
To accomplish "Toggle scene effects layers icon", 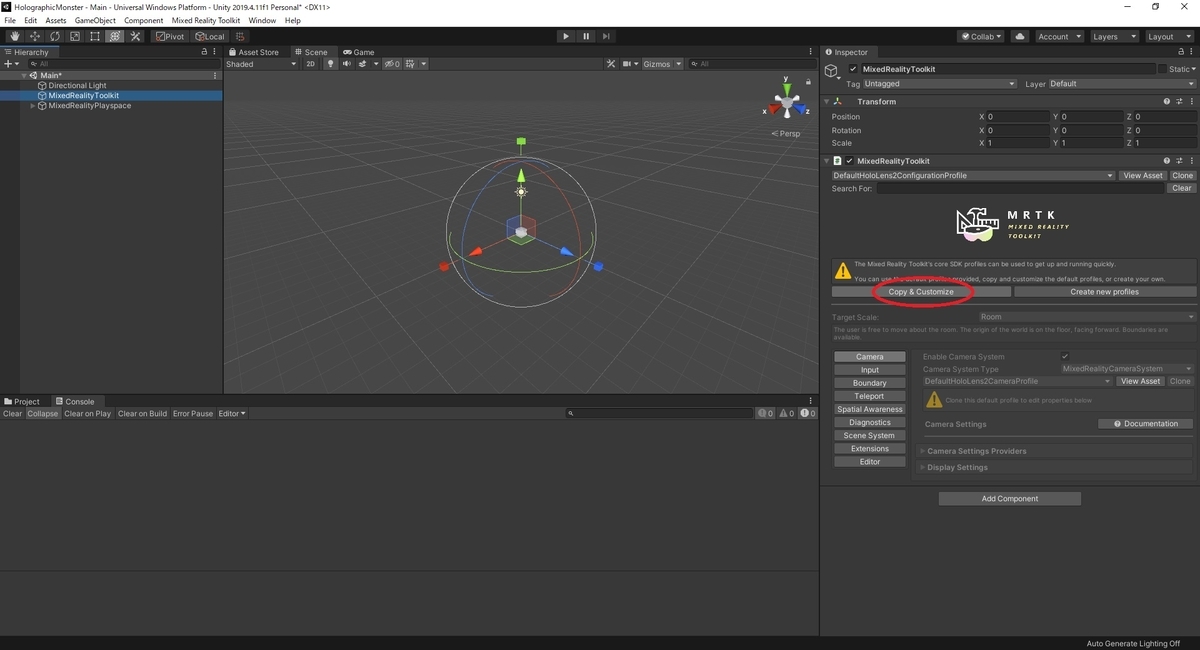I will tap(363, 64).
